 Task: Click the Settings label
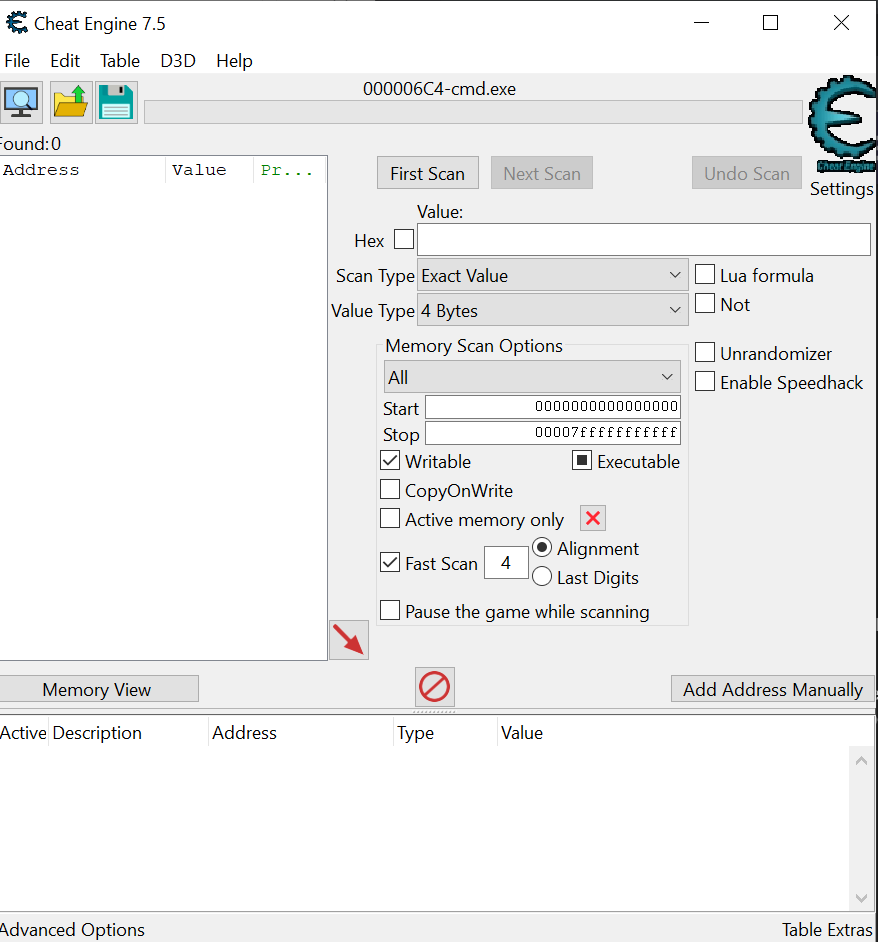point(841,189)
